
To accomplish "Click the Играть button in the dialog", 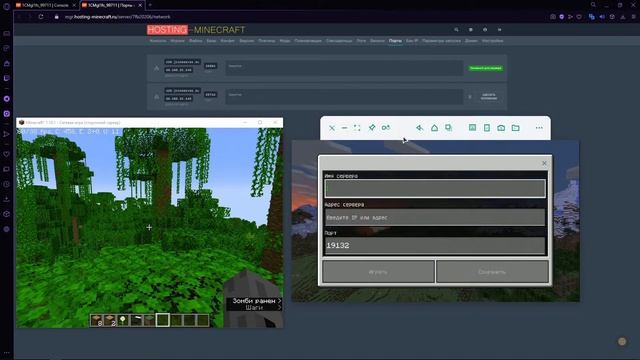I will point(378,271).
